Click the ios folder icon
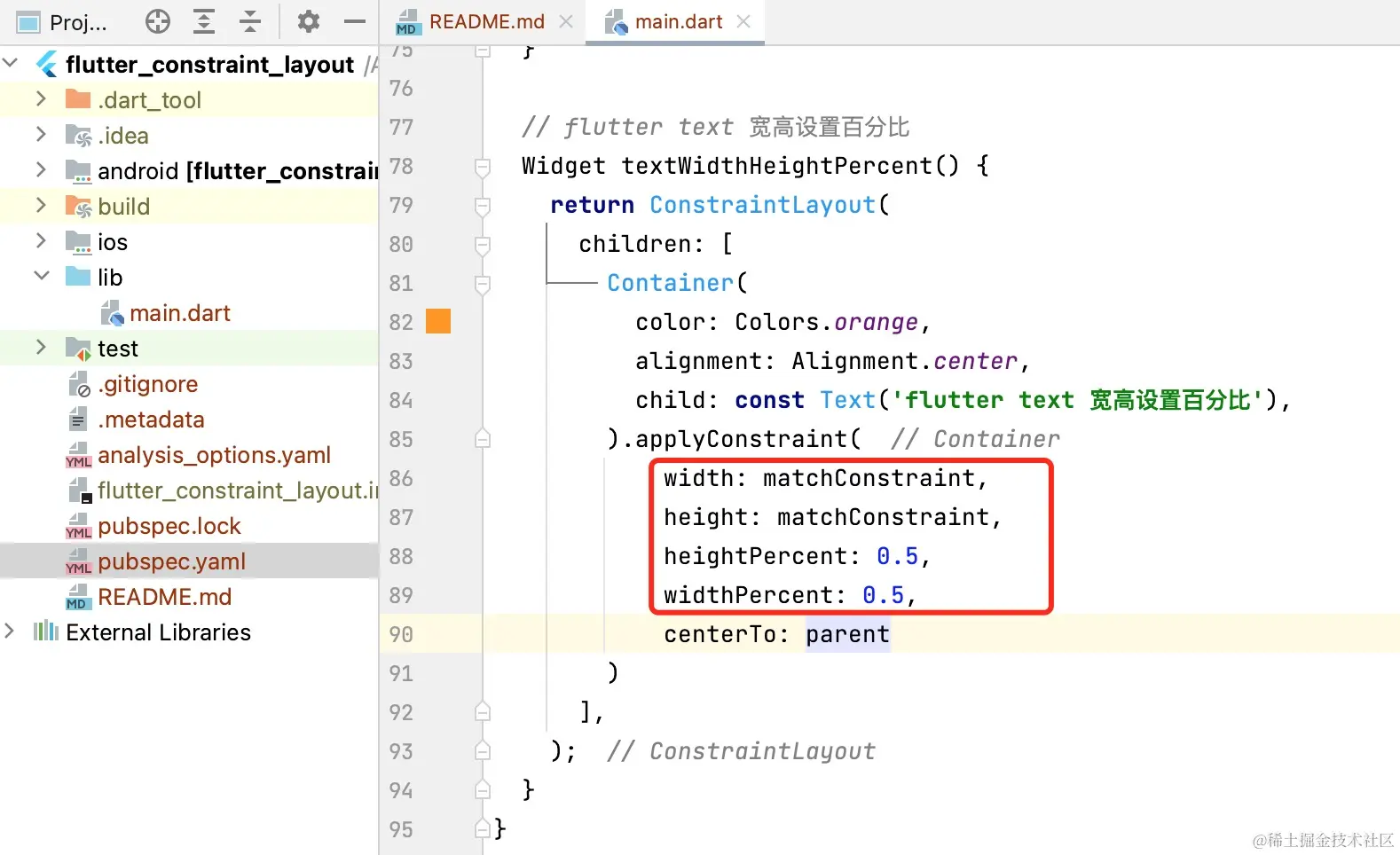The width and height of the screenshot is (1400, 855). click(78, 241)
